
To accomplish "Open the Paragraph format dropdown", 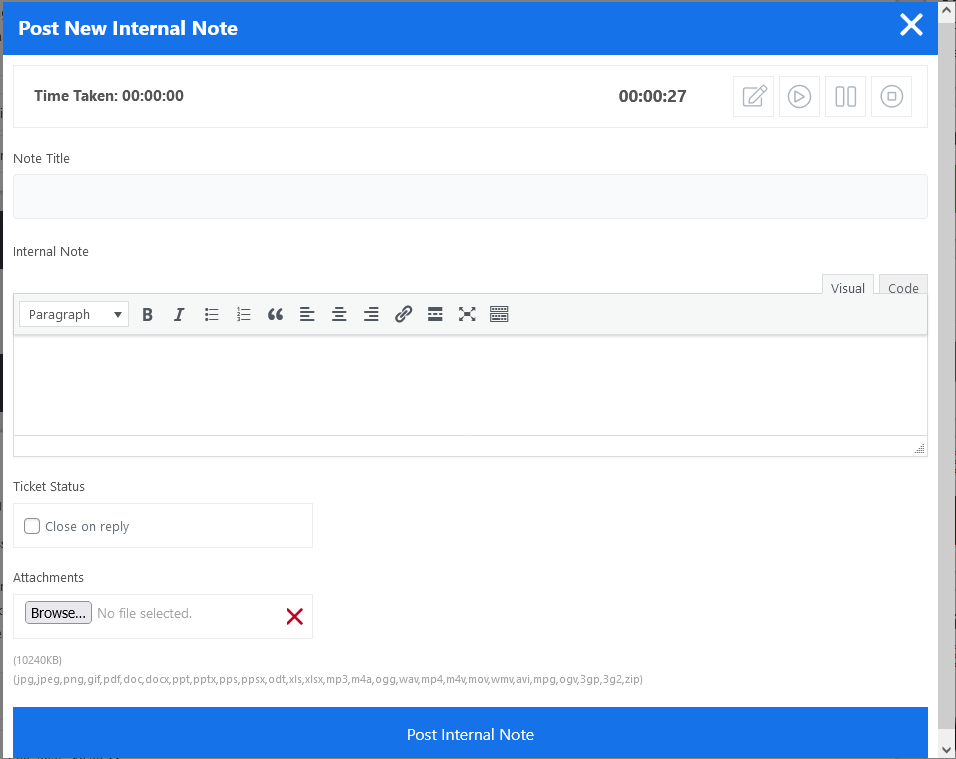I will (x=74, y=314).
